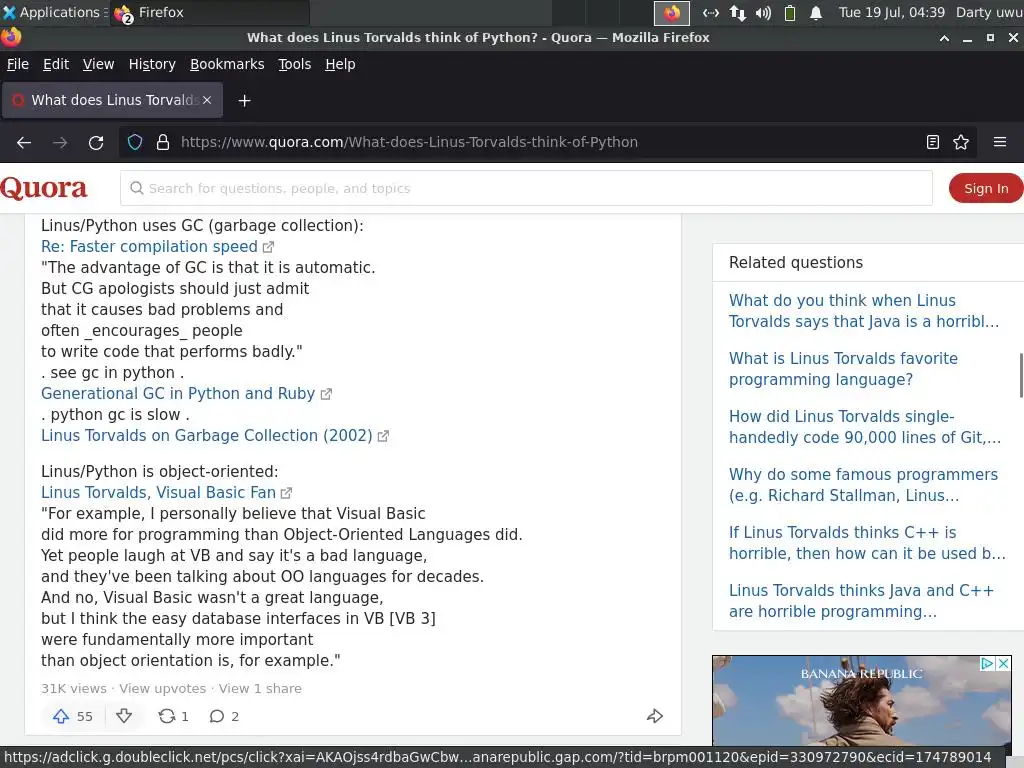
Task: Open the Tools menu
Action: click(x=295, y=64)
